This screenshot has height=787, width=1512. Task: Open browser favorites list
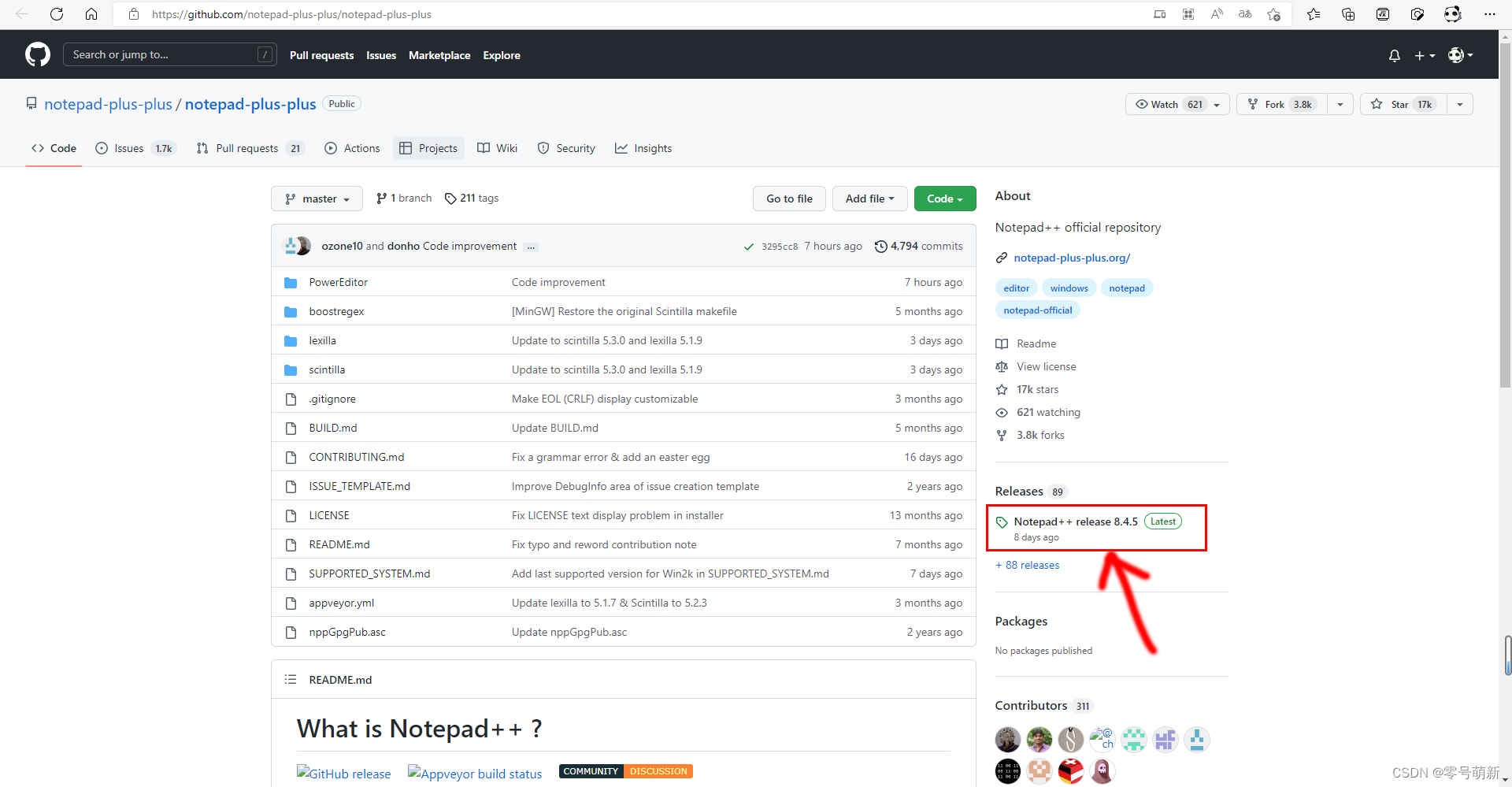click(1314, 14)
